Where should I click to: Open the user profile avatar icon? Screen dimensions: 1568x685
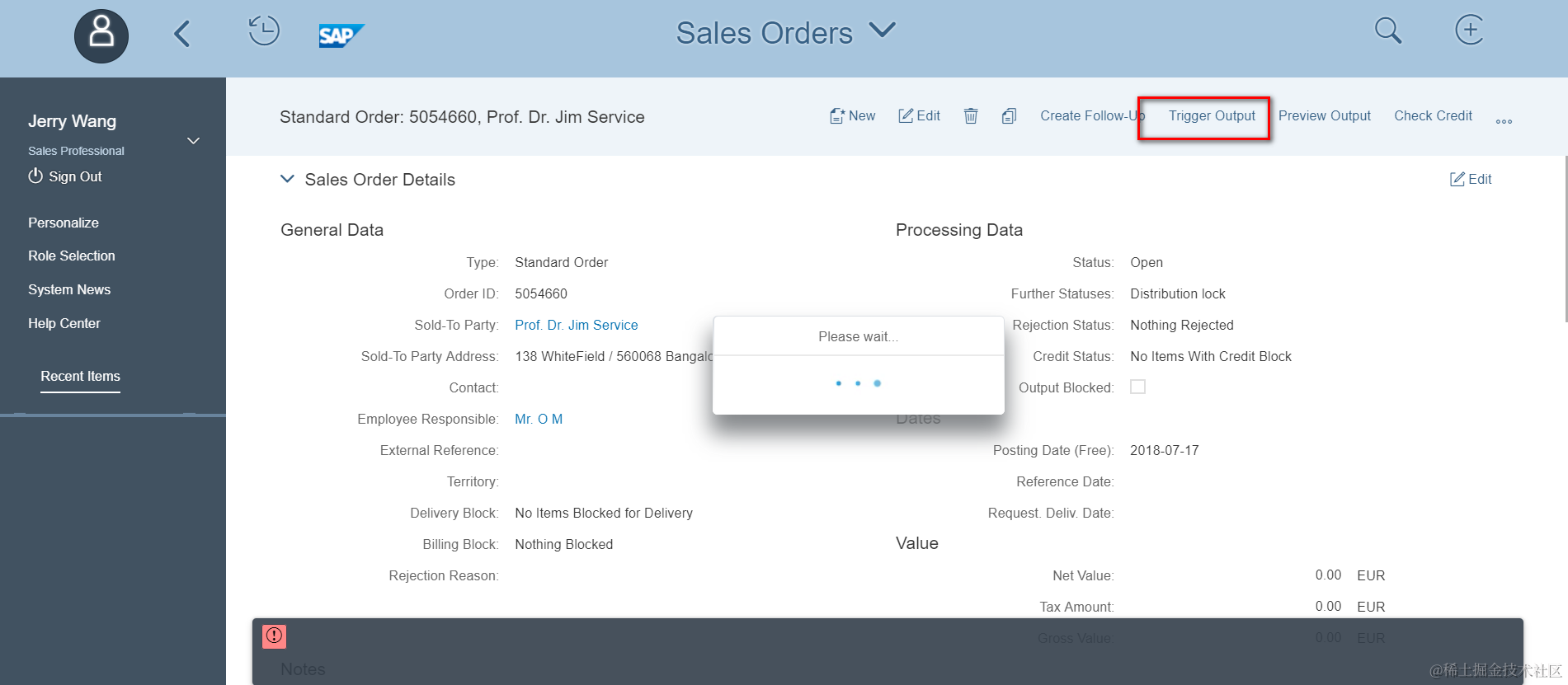click(101, 35)
